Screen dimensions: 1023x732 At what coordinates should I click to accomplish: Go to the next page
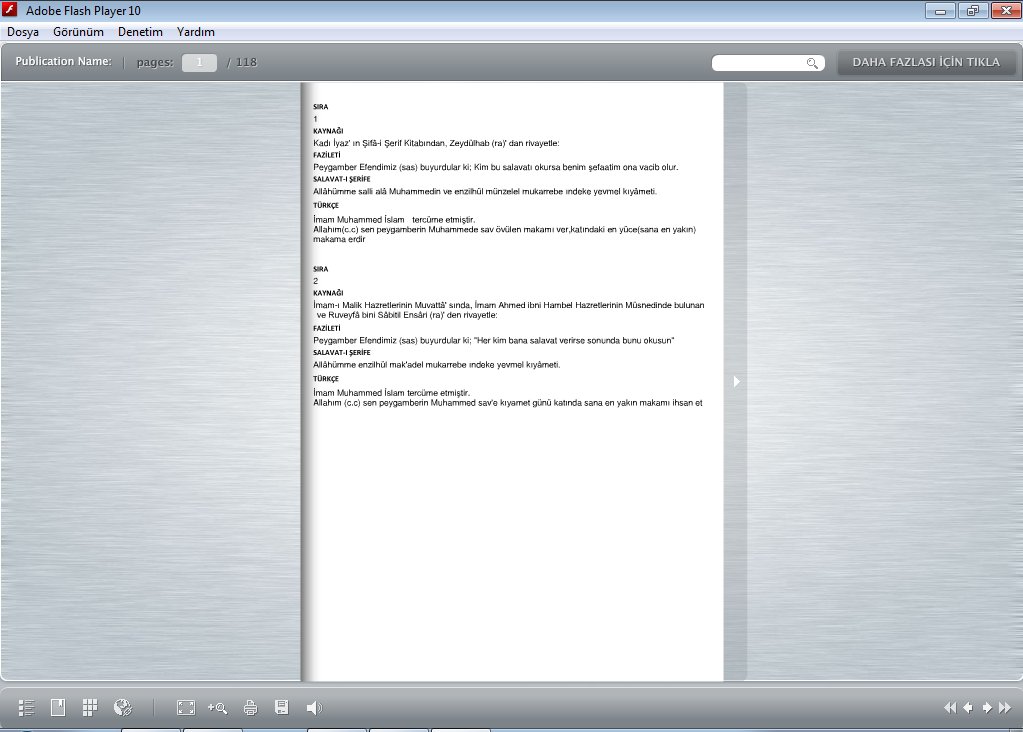(x=987, y=708)
